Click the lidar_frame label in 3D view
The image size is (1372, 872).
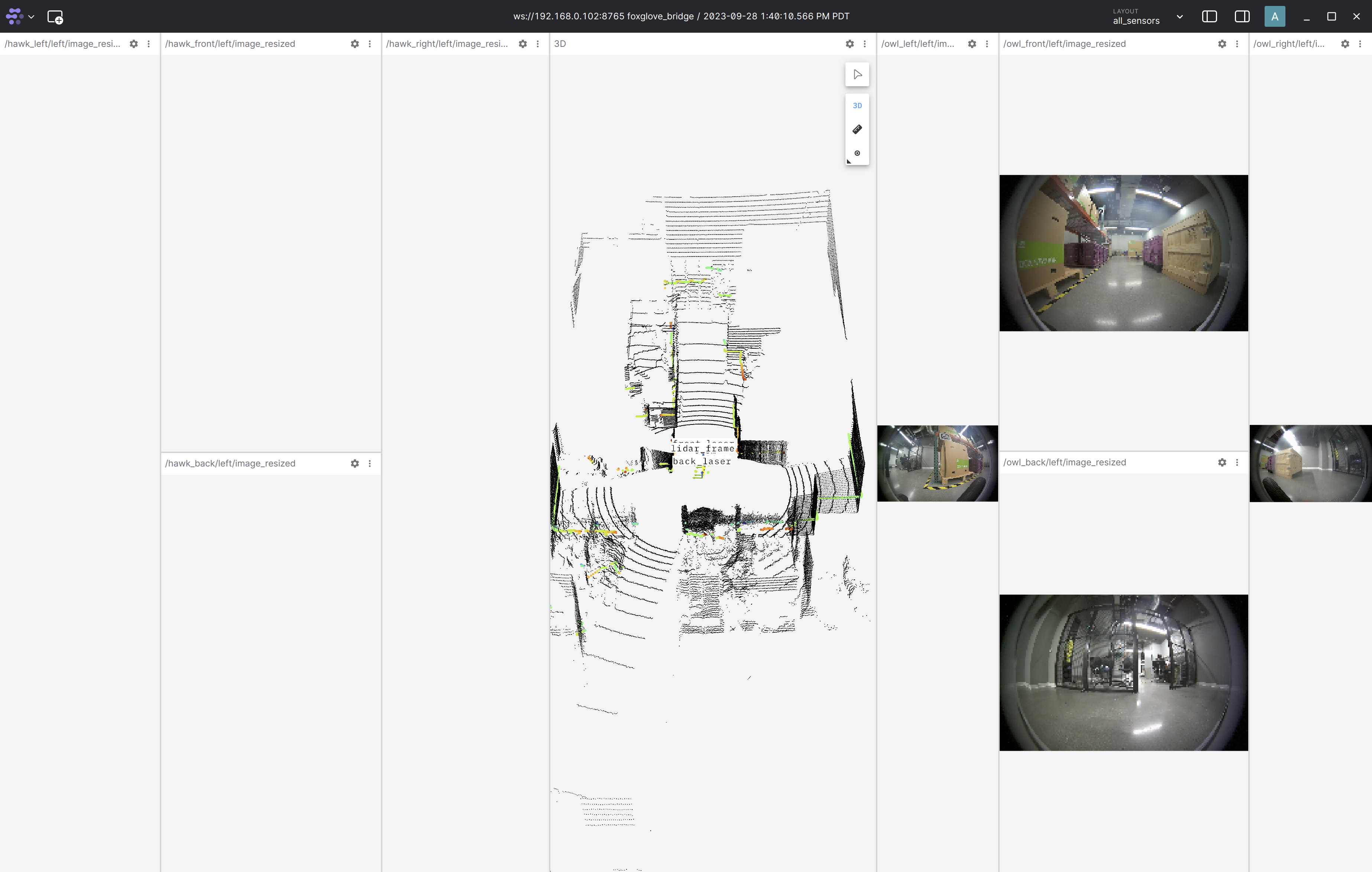pos(702,449)
